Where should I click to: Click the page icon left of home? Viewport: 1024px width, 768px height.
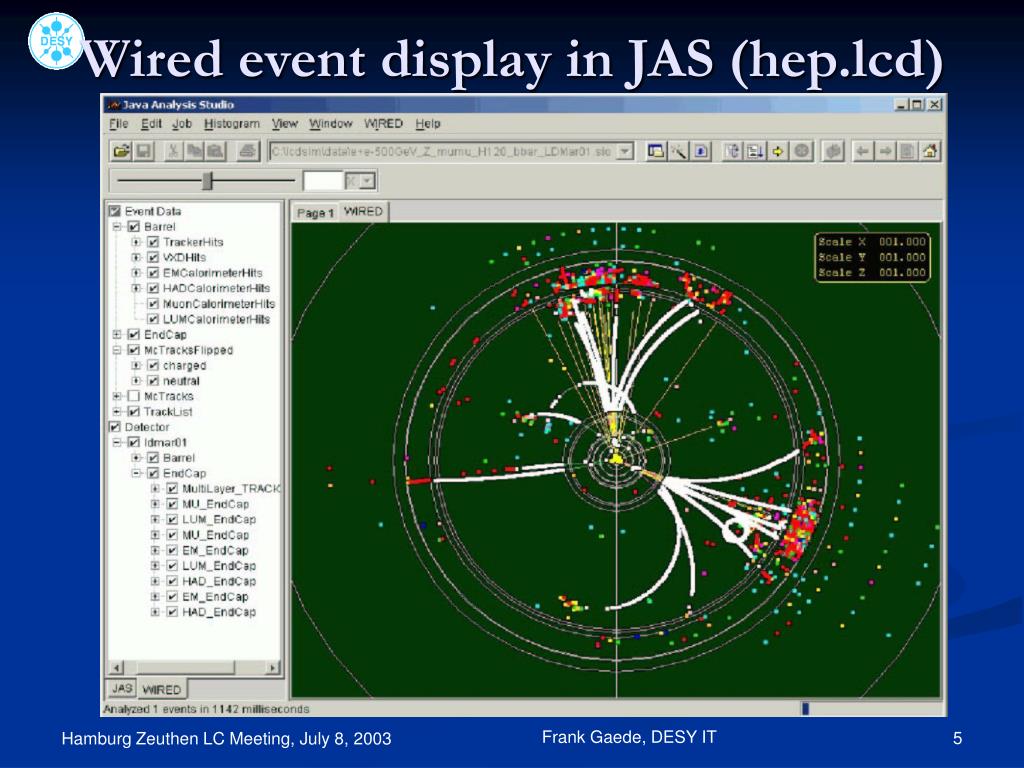(x=907, y=152)
